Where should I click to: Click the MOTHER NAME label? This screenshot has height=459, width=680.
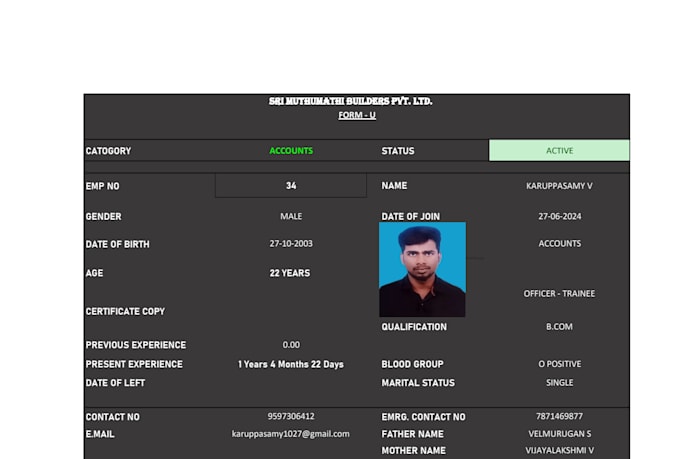coord(413,450)
